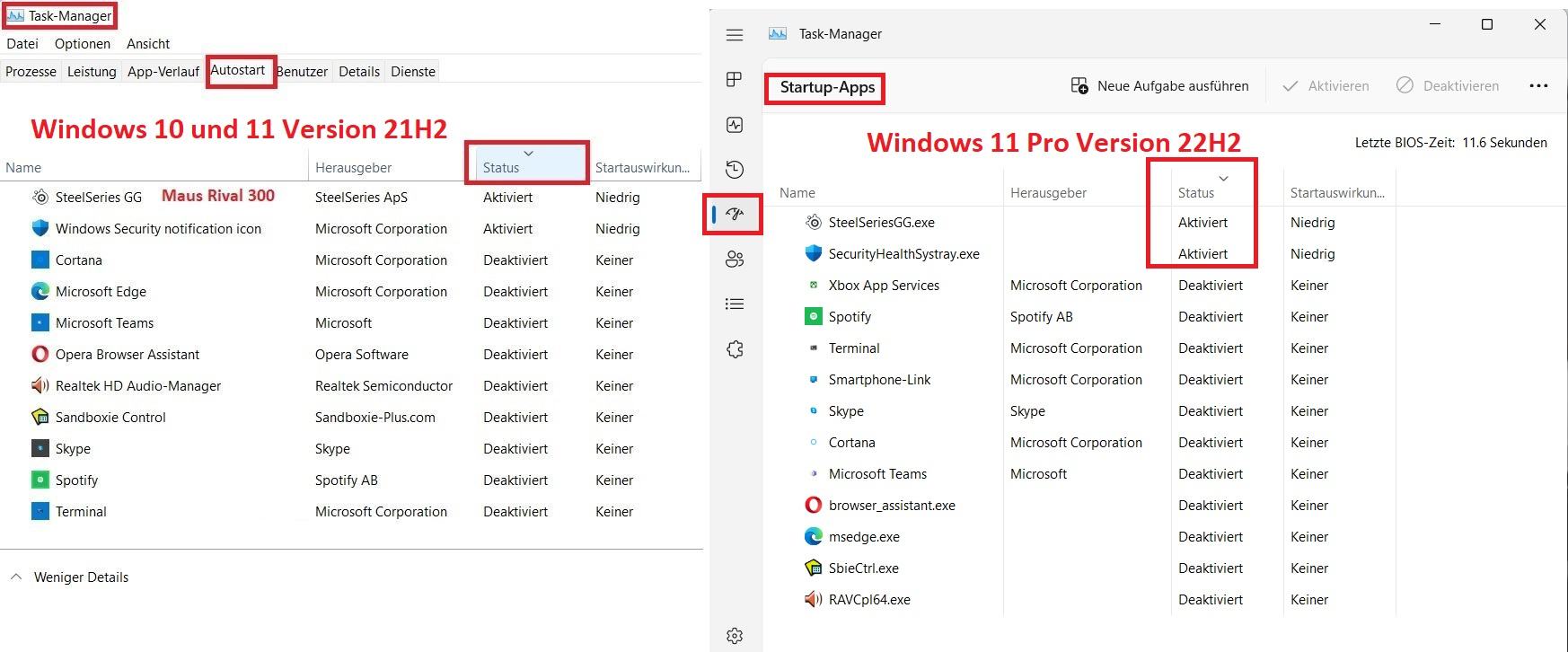Image resolution: width=1568 pixels, height=652 pixels.
Task: Select Startup apps icon in sidebar
Action: pos(735,214)
